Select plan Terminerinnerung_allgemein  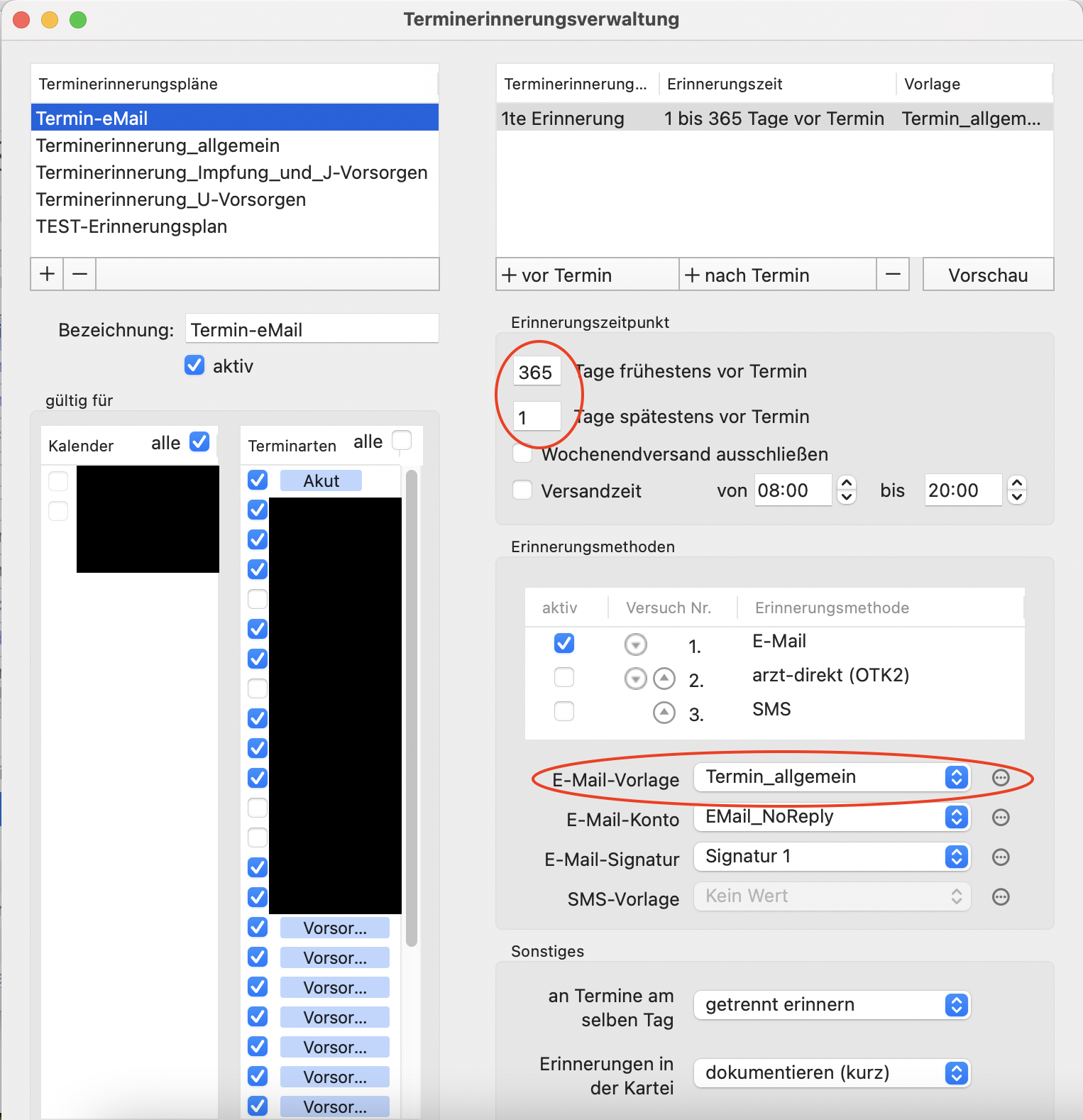point(235,146)
